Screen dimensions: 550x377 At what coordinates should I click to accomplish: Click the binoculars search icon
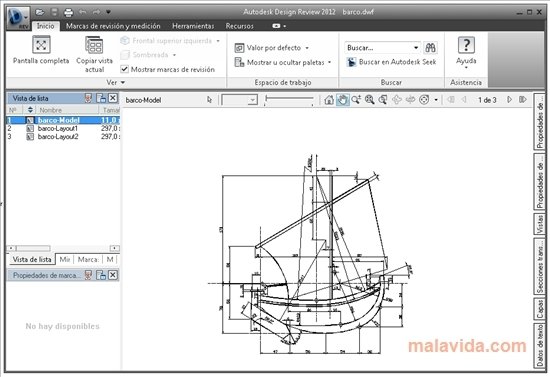coord(430,48)
